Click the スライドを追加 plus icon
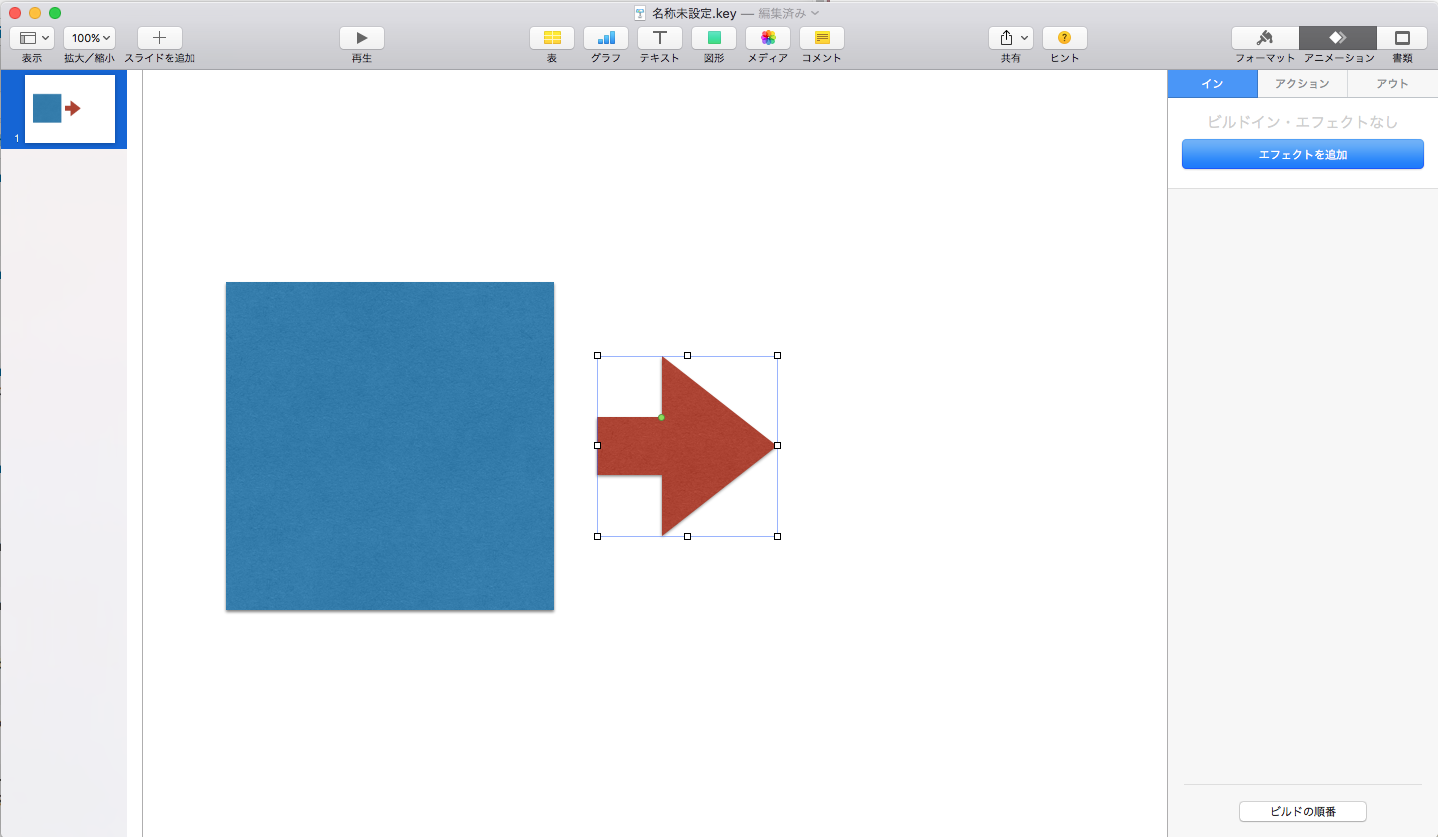Screen dimensions: 1438x837 pyautogui.click(x=159, y=38)
